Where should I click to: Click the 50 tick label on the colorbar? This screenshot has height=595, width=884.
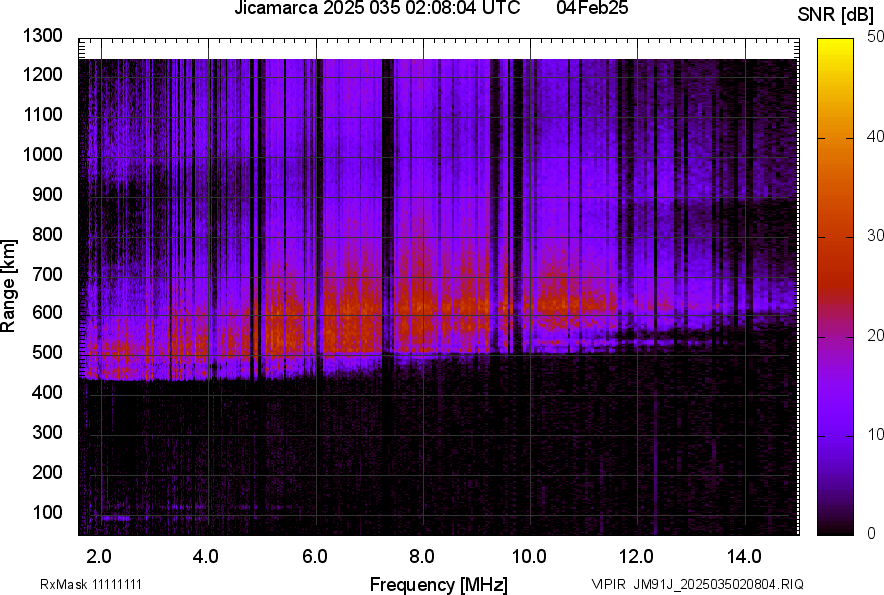(875, 37)
